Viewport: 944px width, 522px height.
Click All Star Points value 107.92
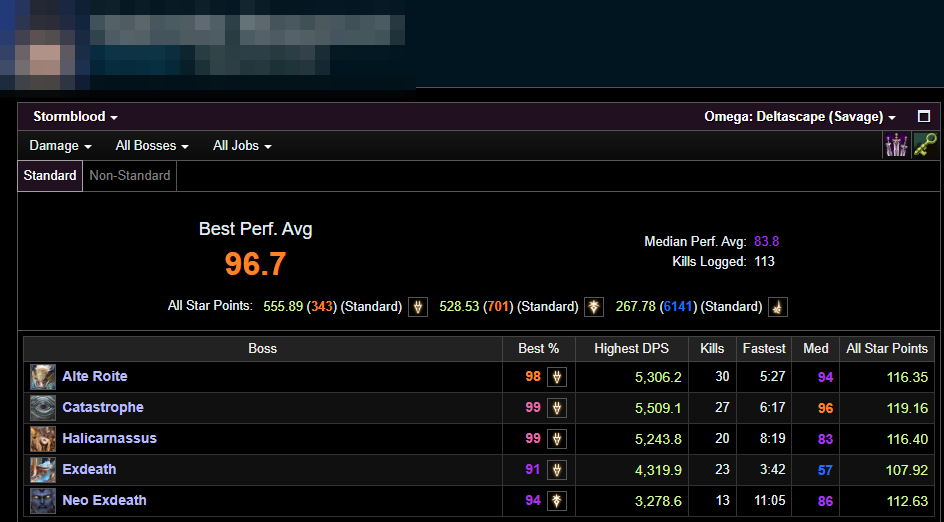pos(907,470)
